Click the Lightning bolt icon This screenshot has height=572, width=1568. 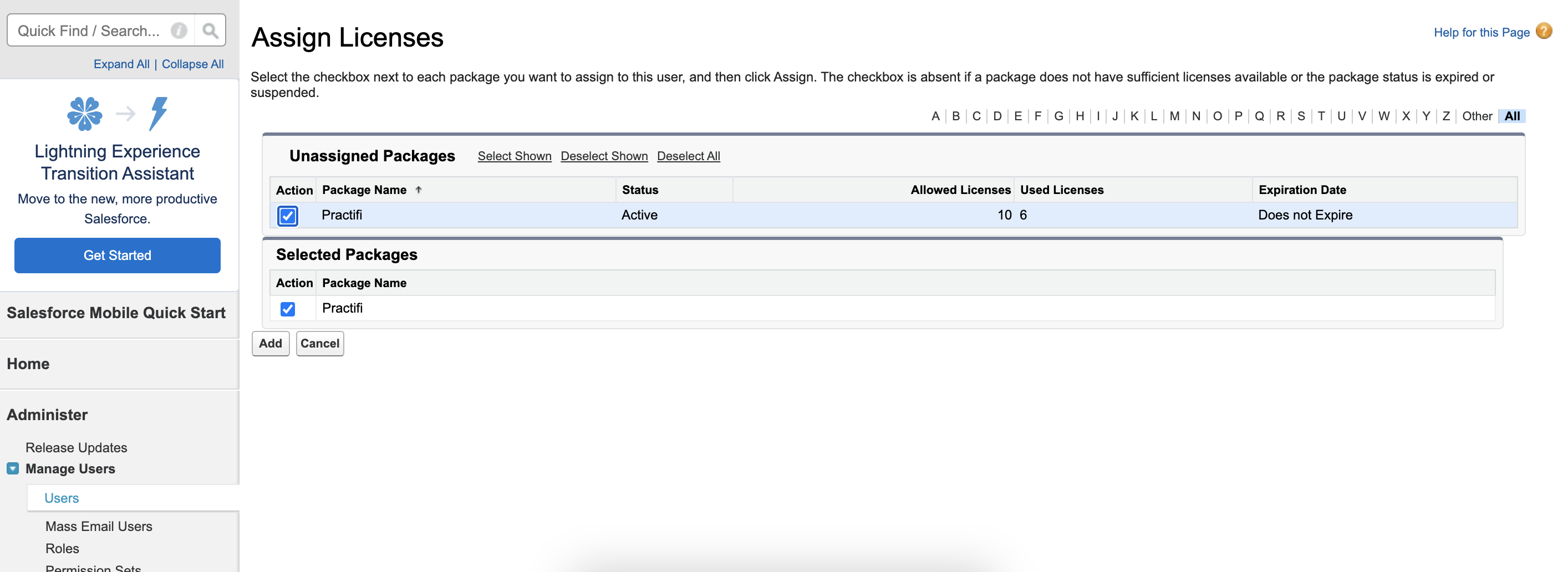pos(158,113)
